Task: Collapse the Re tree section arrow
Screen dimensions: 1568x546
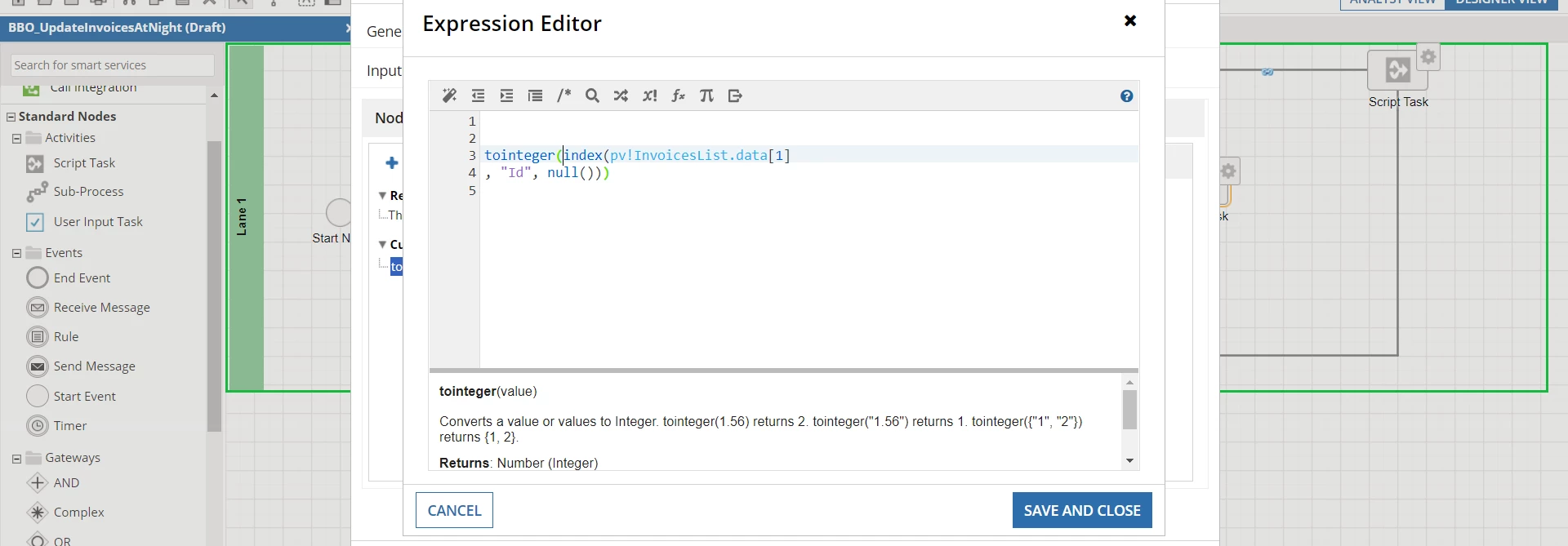Action: pyautogui.click(x=382, y=196)
